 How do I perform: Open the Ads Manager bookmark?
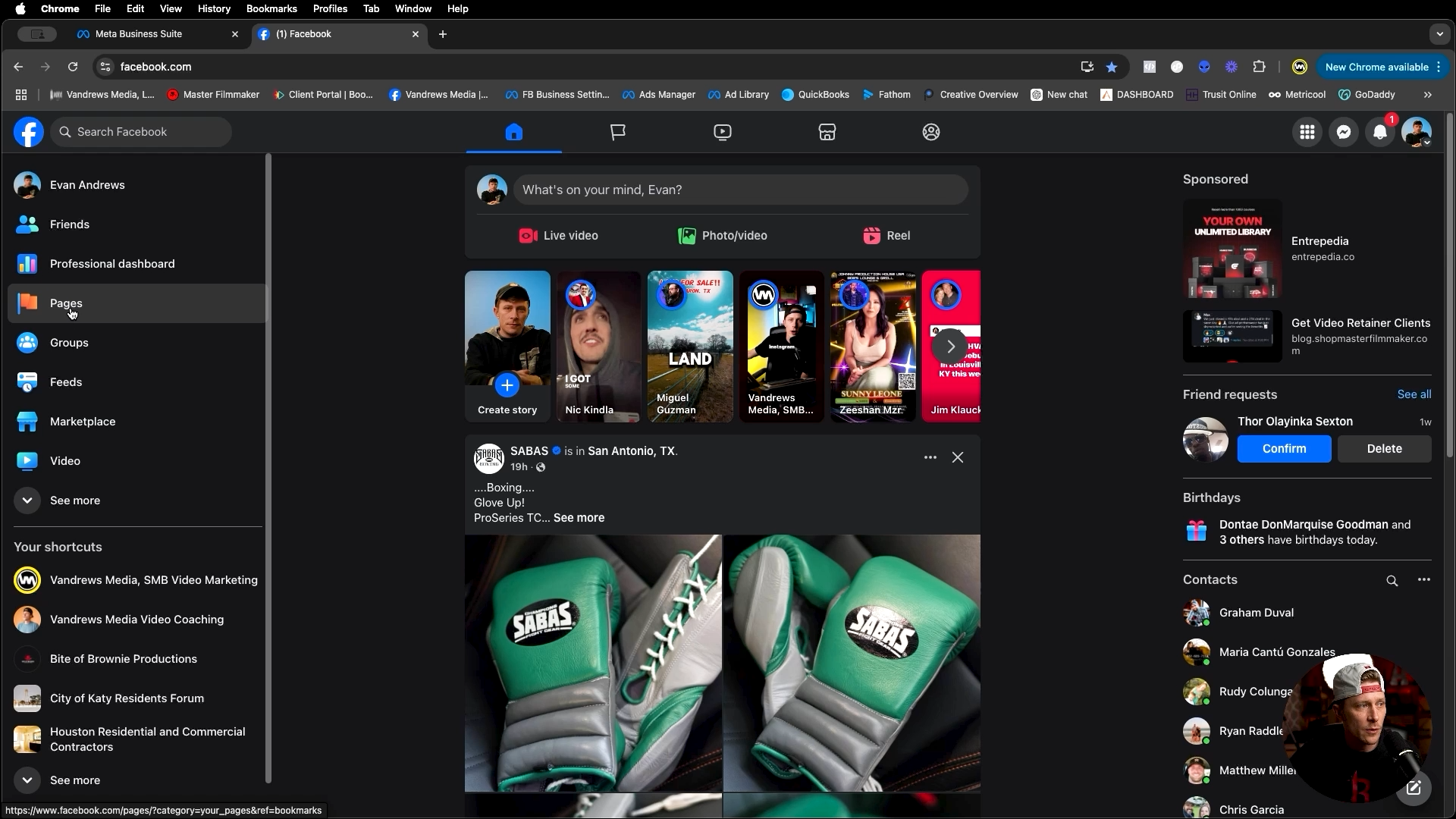658,95
